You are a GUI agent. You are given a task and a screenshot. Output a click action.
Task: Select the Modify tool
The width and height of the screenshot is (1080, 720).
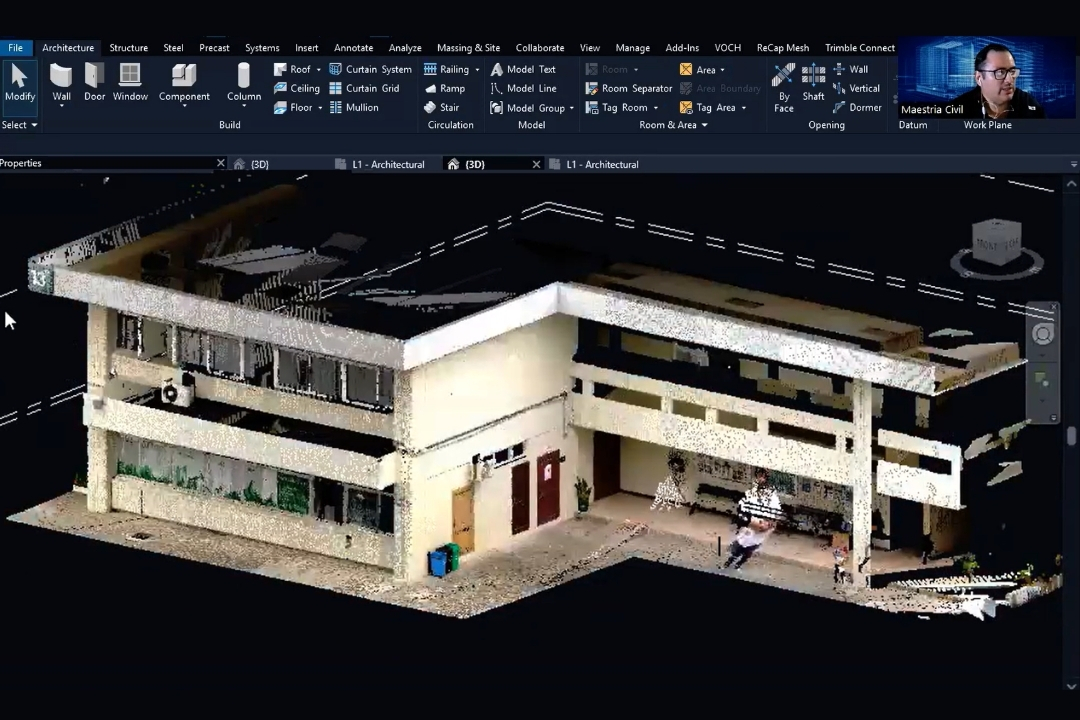pos(19,82)
